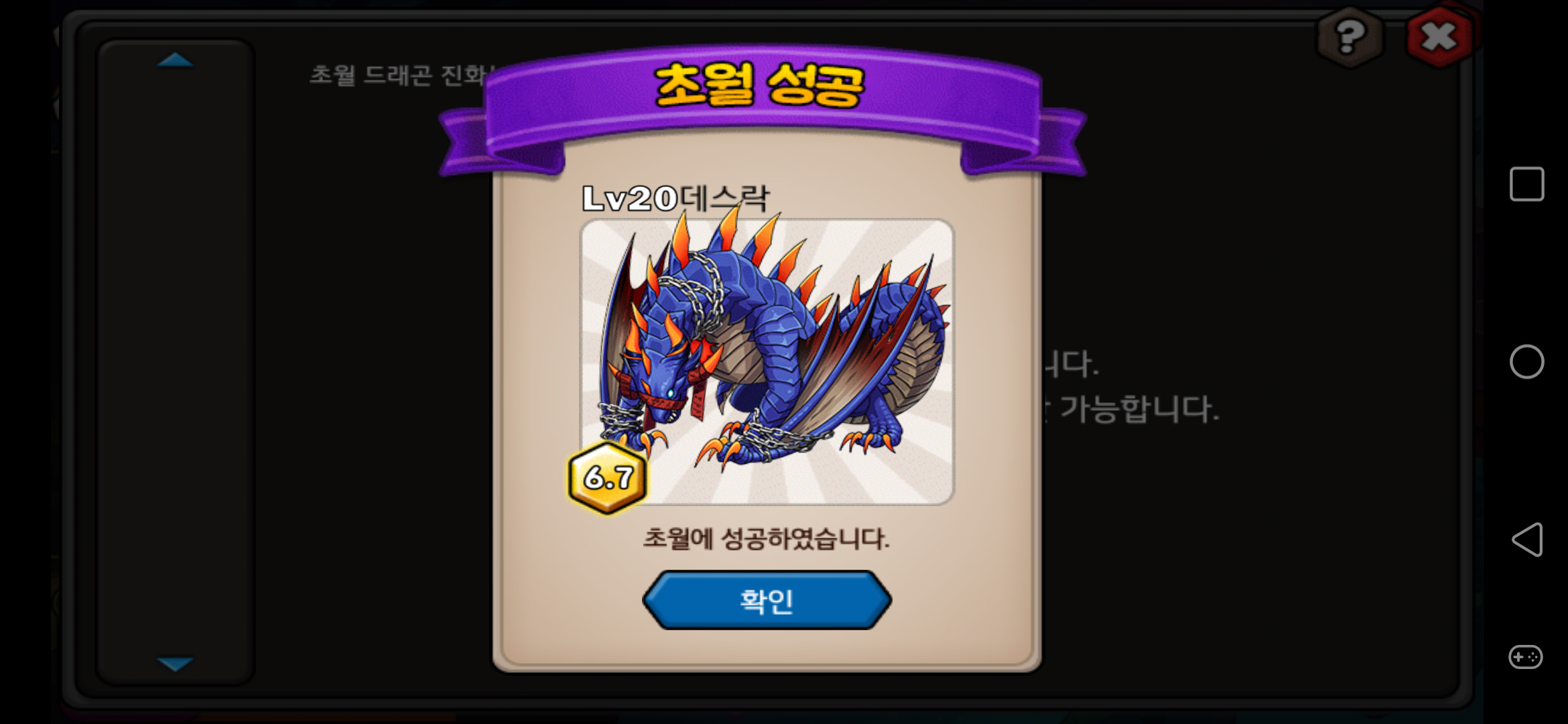Close the screen with red X icon
Viewport: 1568px width, 724px height.
point(1439,37)
